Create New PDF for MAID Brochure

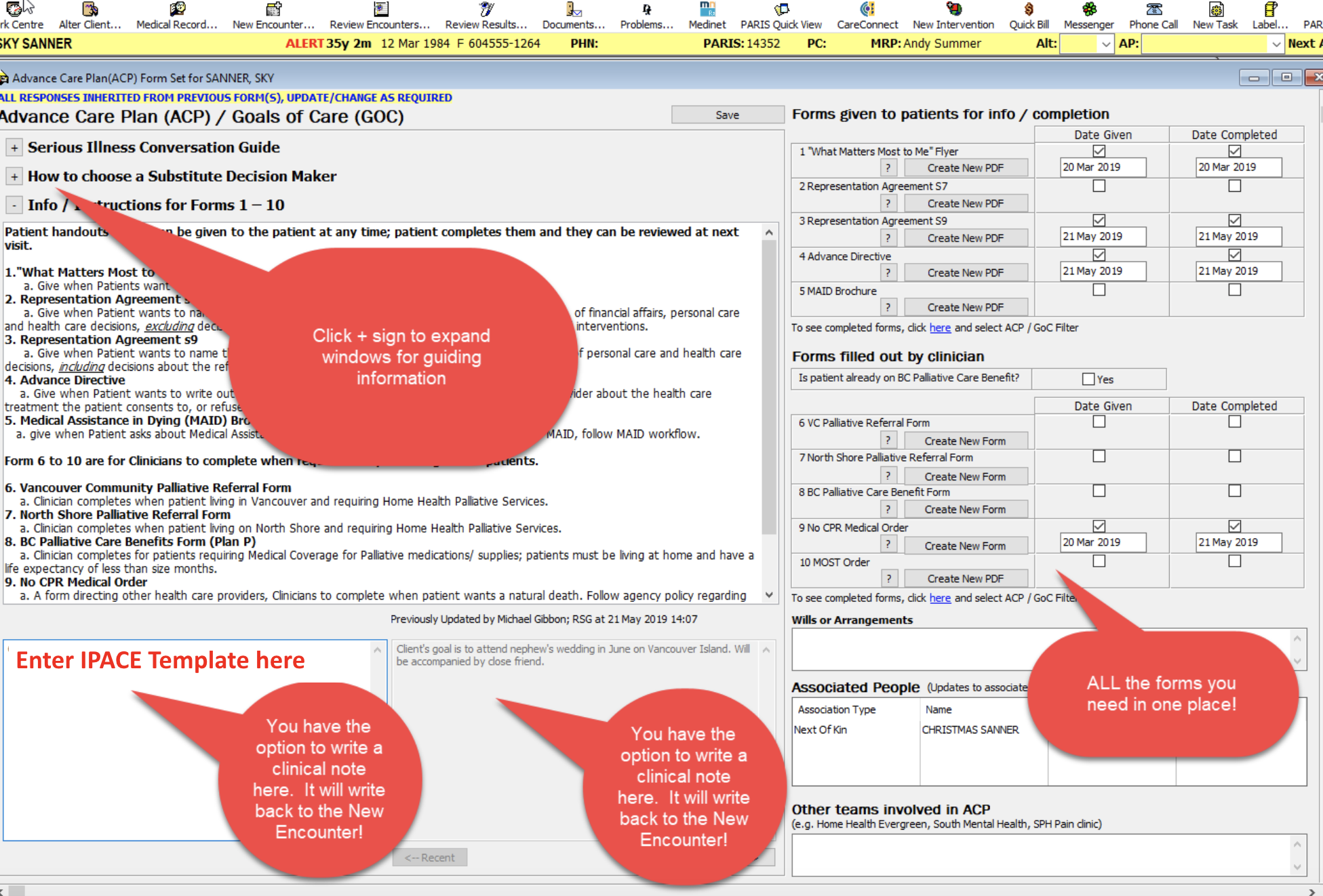[x=965, y=307]
